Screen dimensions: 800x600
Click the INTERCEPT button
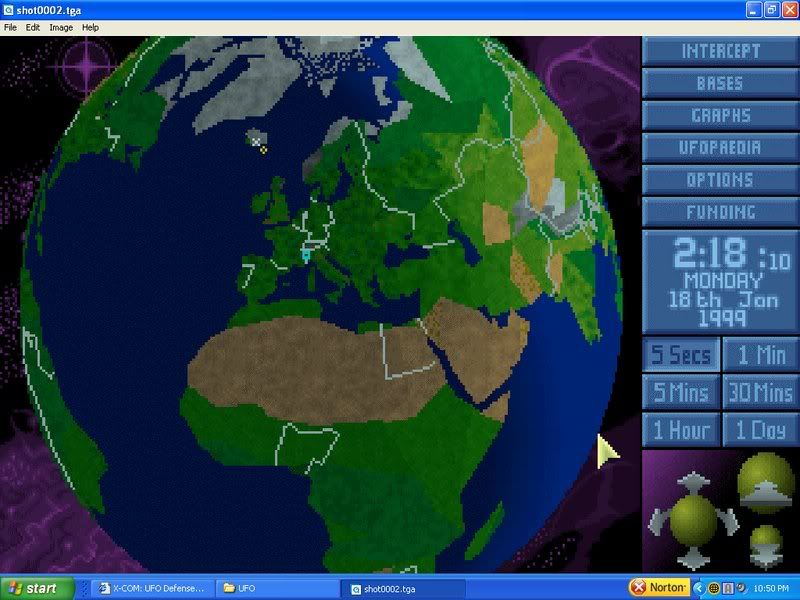coord(720,51)
